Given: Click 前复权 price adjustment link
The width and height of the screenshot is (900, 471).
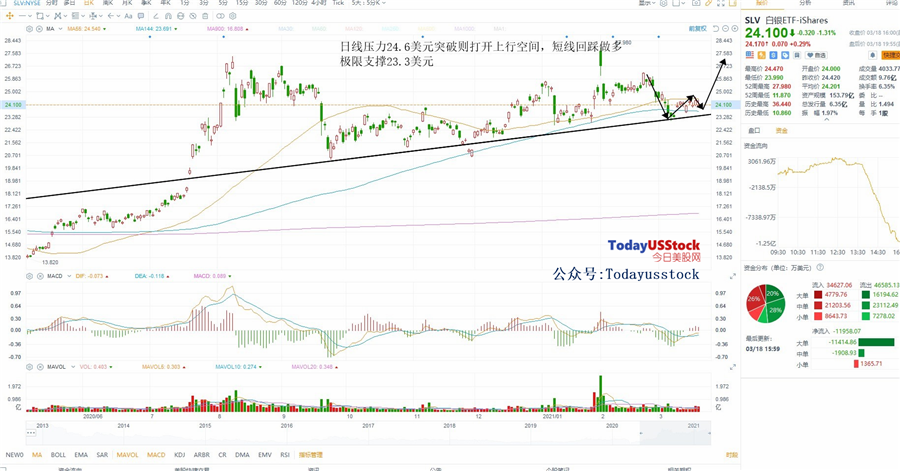Looking at the screenshot, I should [697, 28].
